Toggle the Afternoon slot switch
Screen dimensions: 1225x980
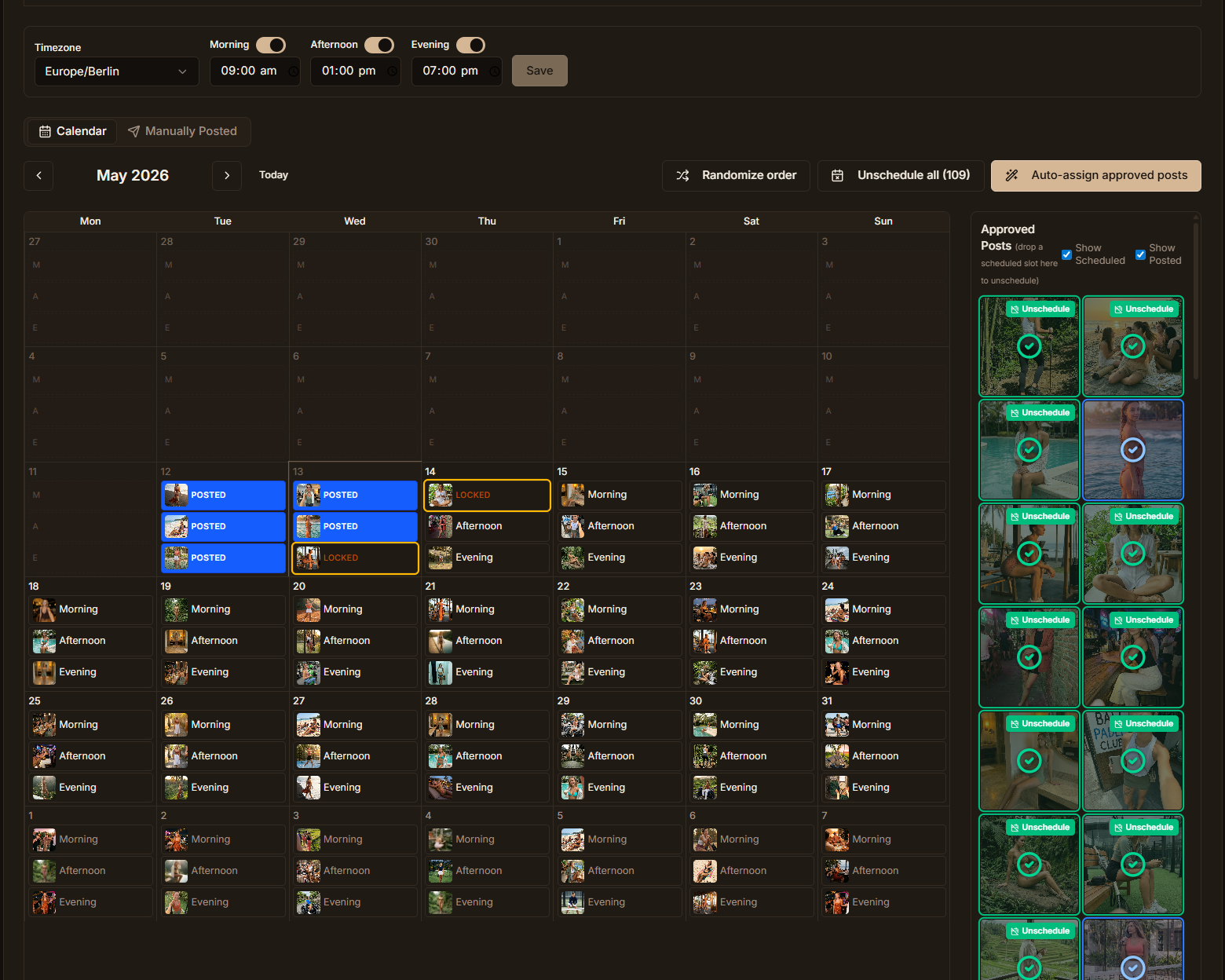tap(379, 45)
